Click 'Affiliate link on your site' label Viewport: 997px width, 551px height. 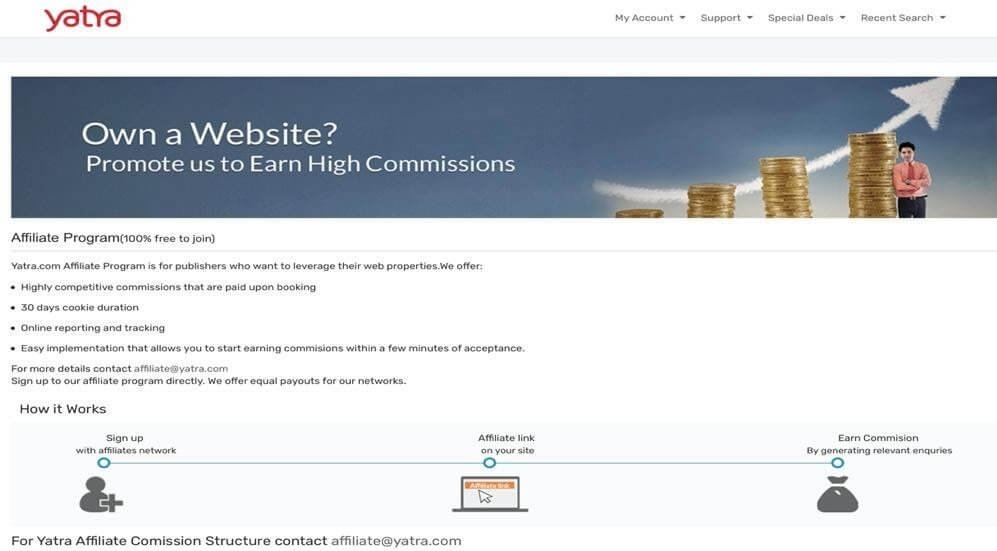click(507, 444)
